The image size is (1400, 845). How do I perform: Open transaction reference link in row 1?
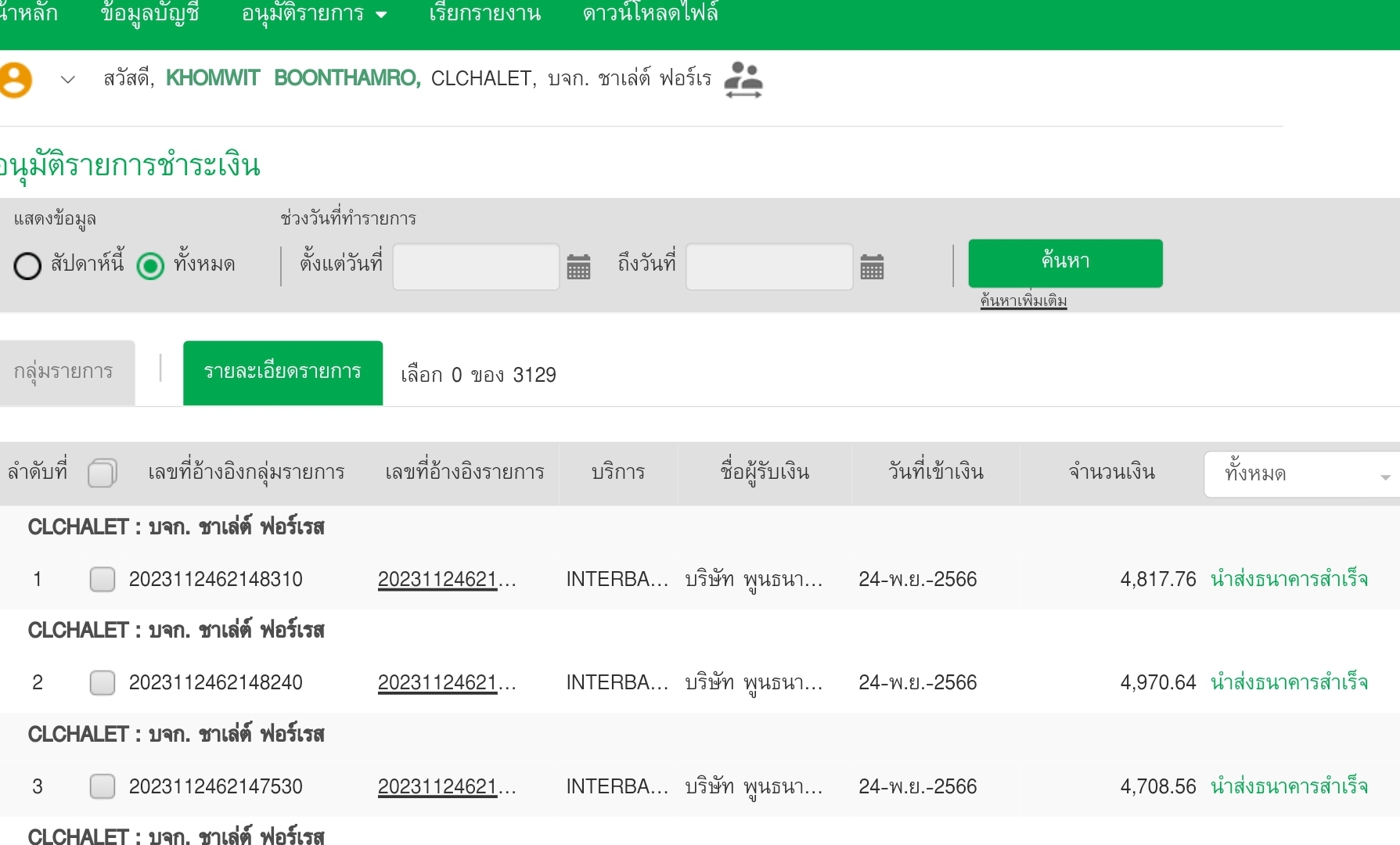[446, 580]
